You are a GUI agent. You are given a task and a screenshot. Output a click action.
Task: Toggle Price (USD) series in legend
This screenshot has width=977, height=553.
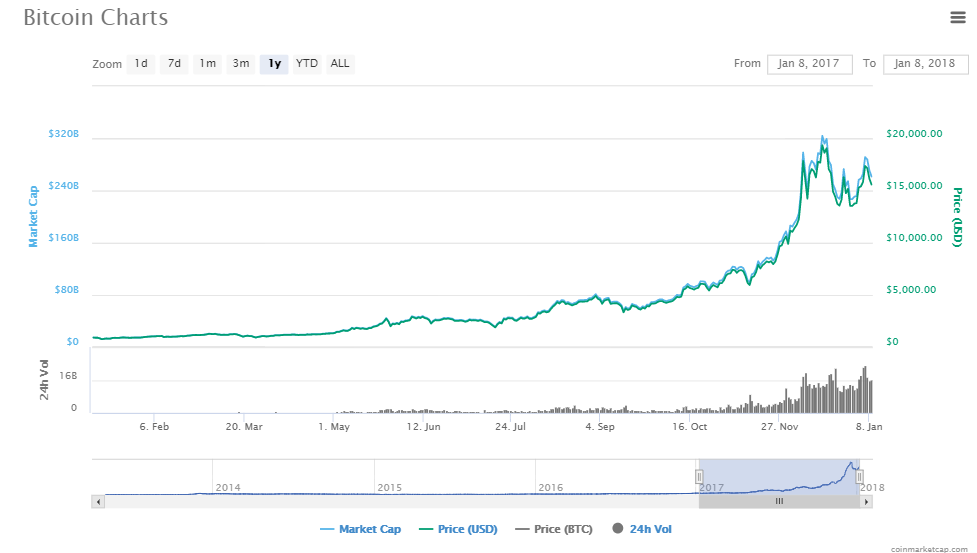tap(459, 529)
